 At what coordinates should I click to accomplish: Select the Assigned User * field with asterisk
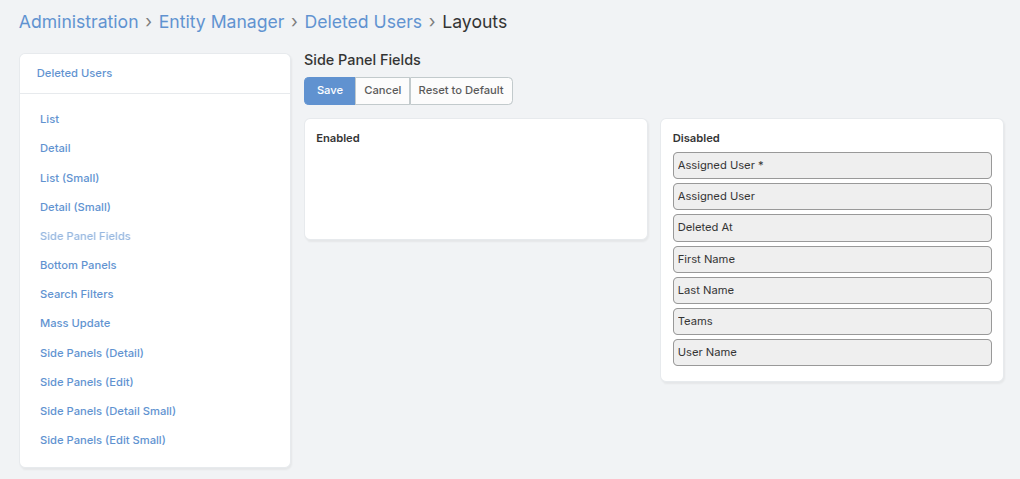831,165
